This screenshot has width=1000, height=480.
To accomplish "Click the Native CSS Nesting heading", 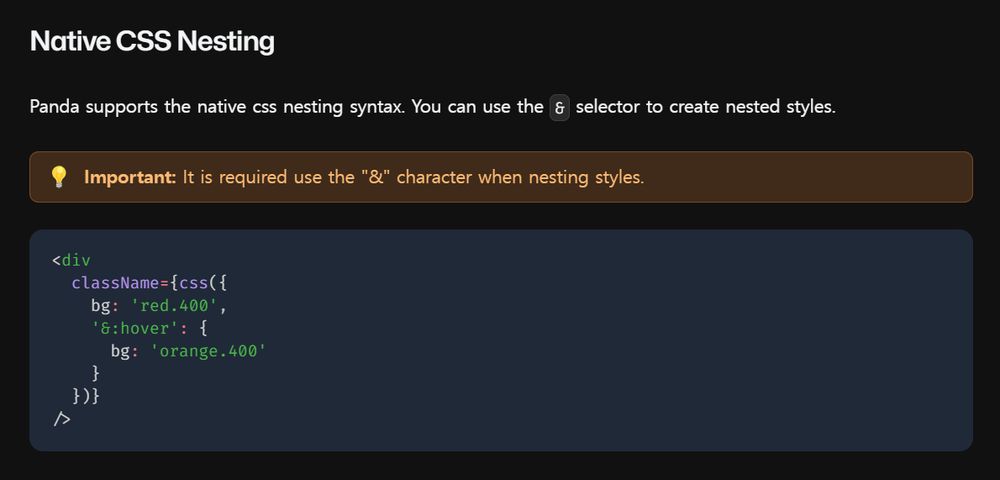I will (152, 42).
